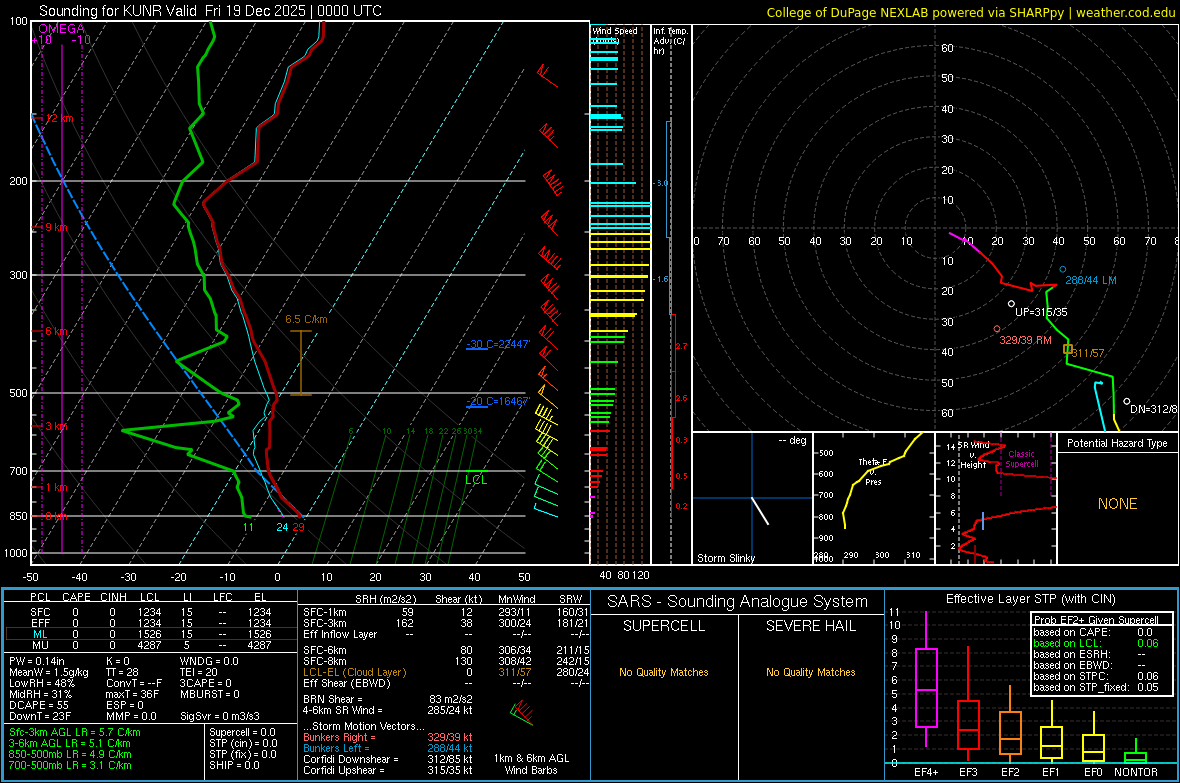Click the orange 311/57 square marker on hodograph
1180x783 pixels.
coord(1067,349)
